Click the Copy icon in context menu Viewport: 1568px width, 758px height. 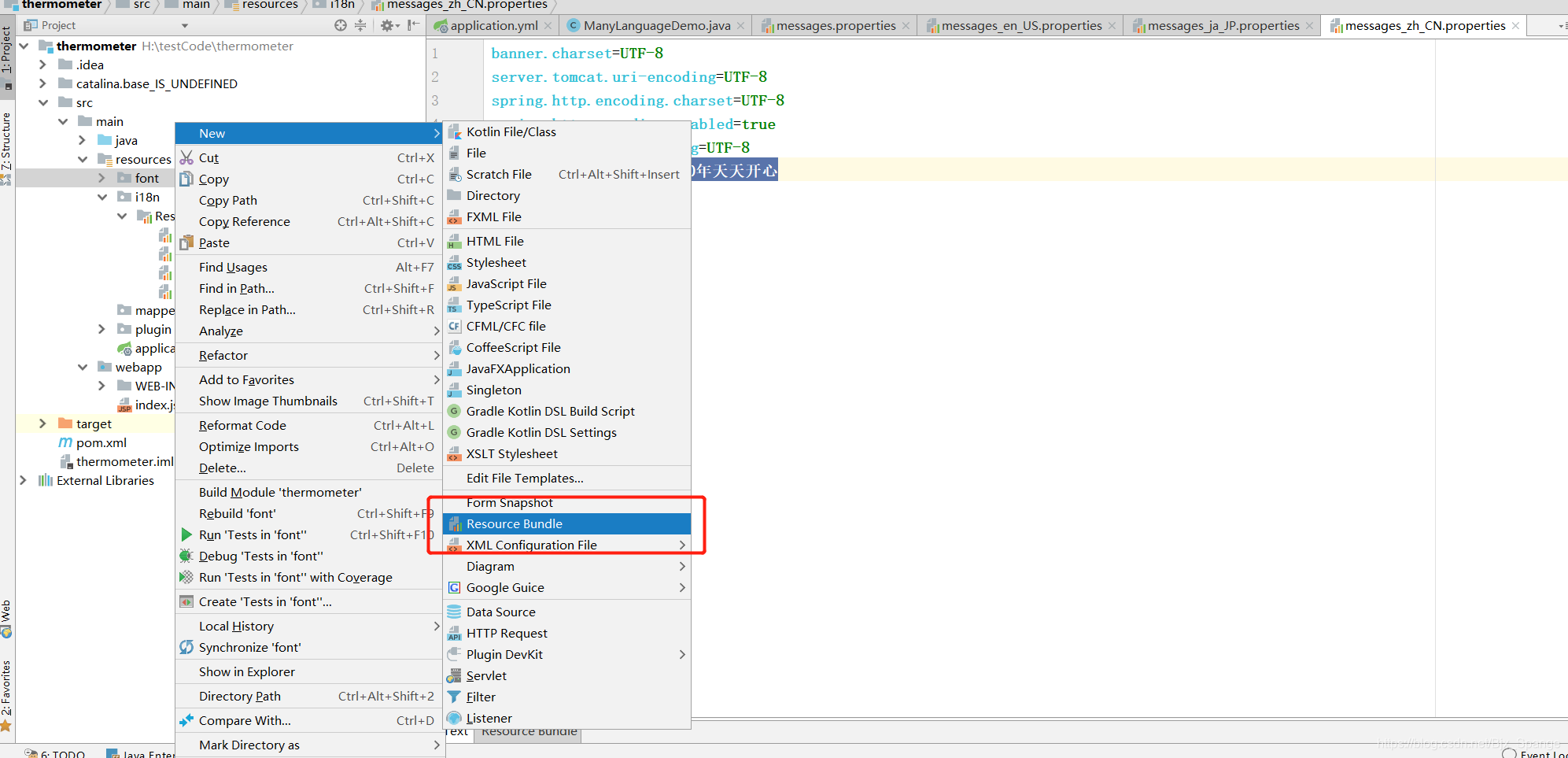click(x=186, y=179)
